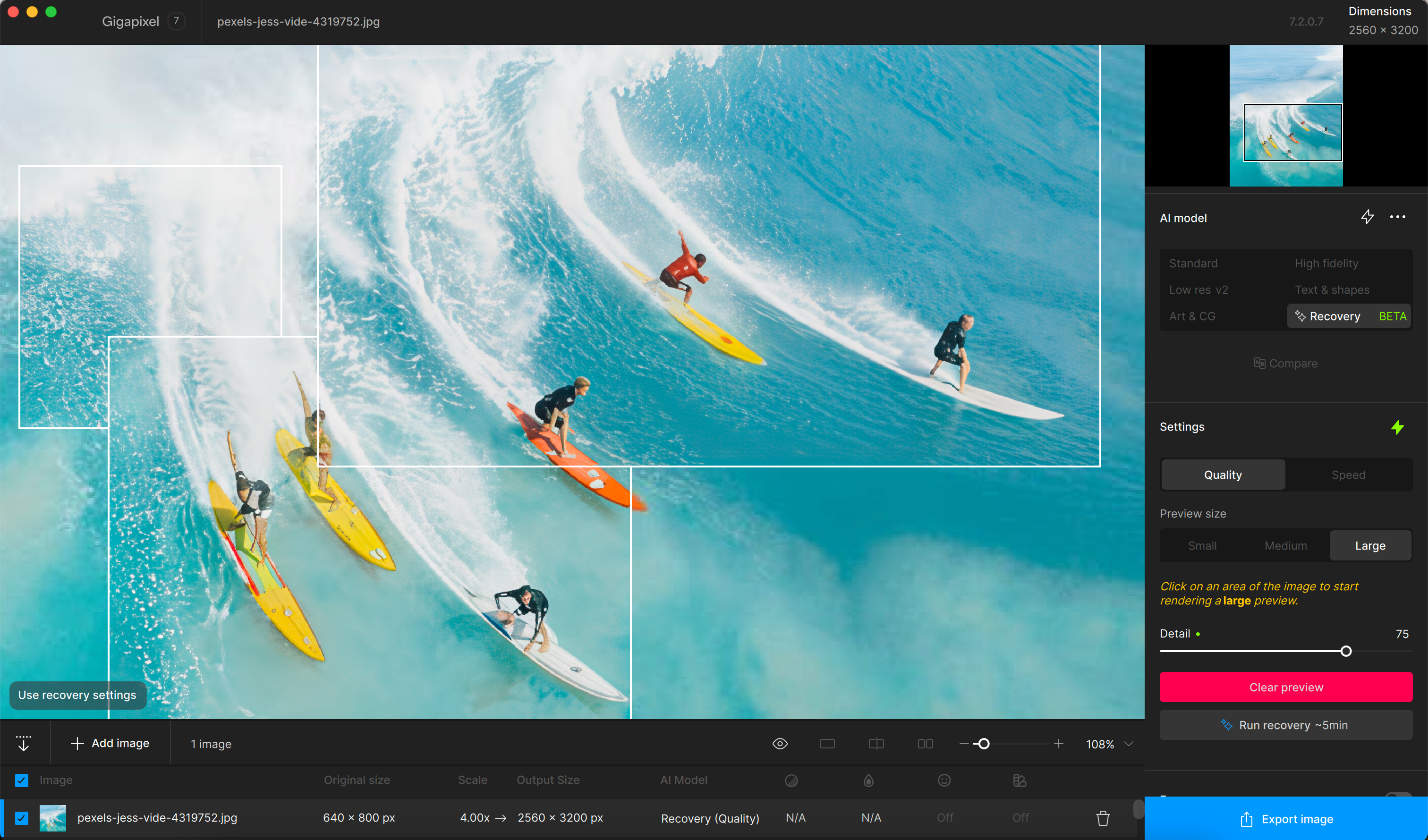Viewport: 1428px width, 840px height.
Task: Select the Standard AI model
Action: tap(1193, 263)
